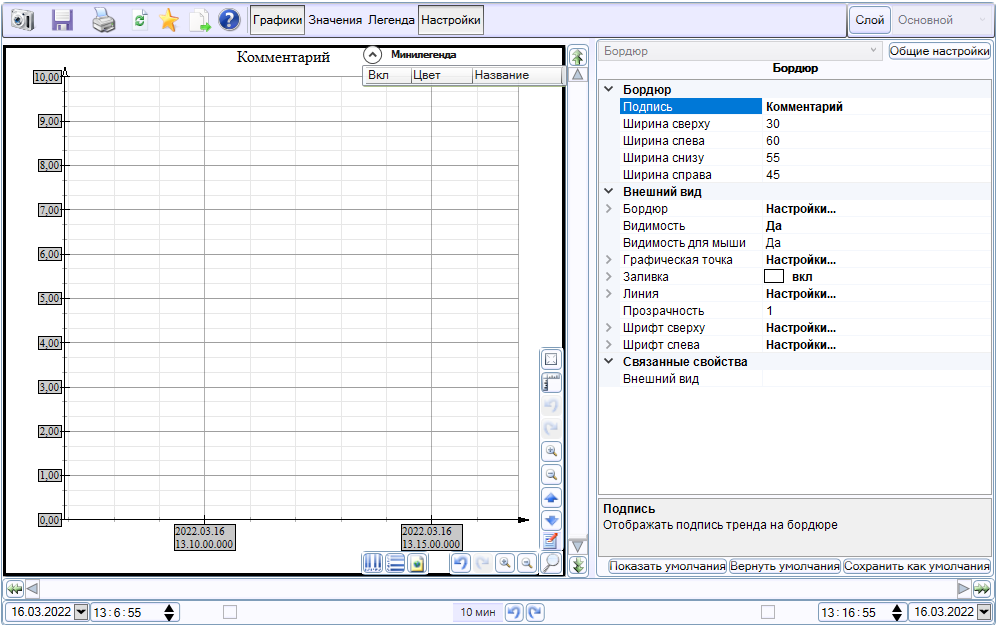
Task: Step left with the gray left triangle
Action: (x=32, y=589)
